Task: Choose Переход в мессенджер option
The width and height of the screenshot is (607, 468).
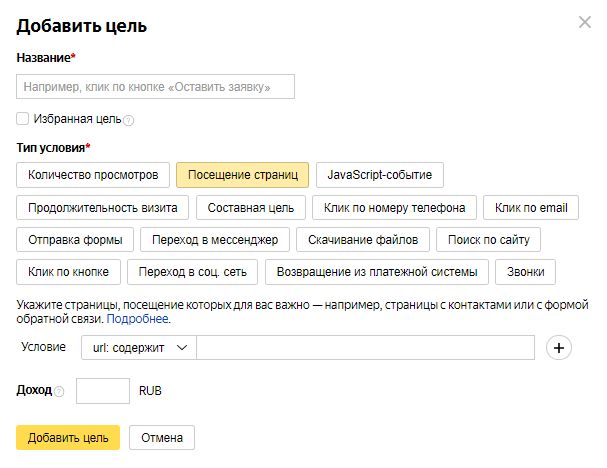Action: click(215, 240)
